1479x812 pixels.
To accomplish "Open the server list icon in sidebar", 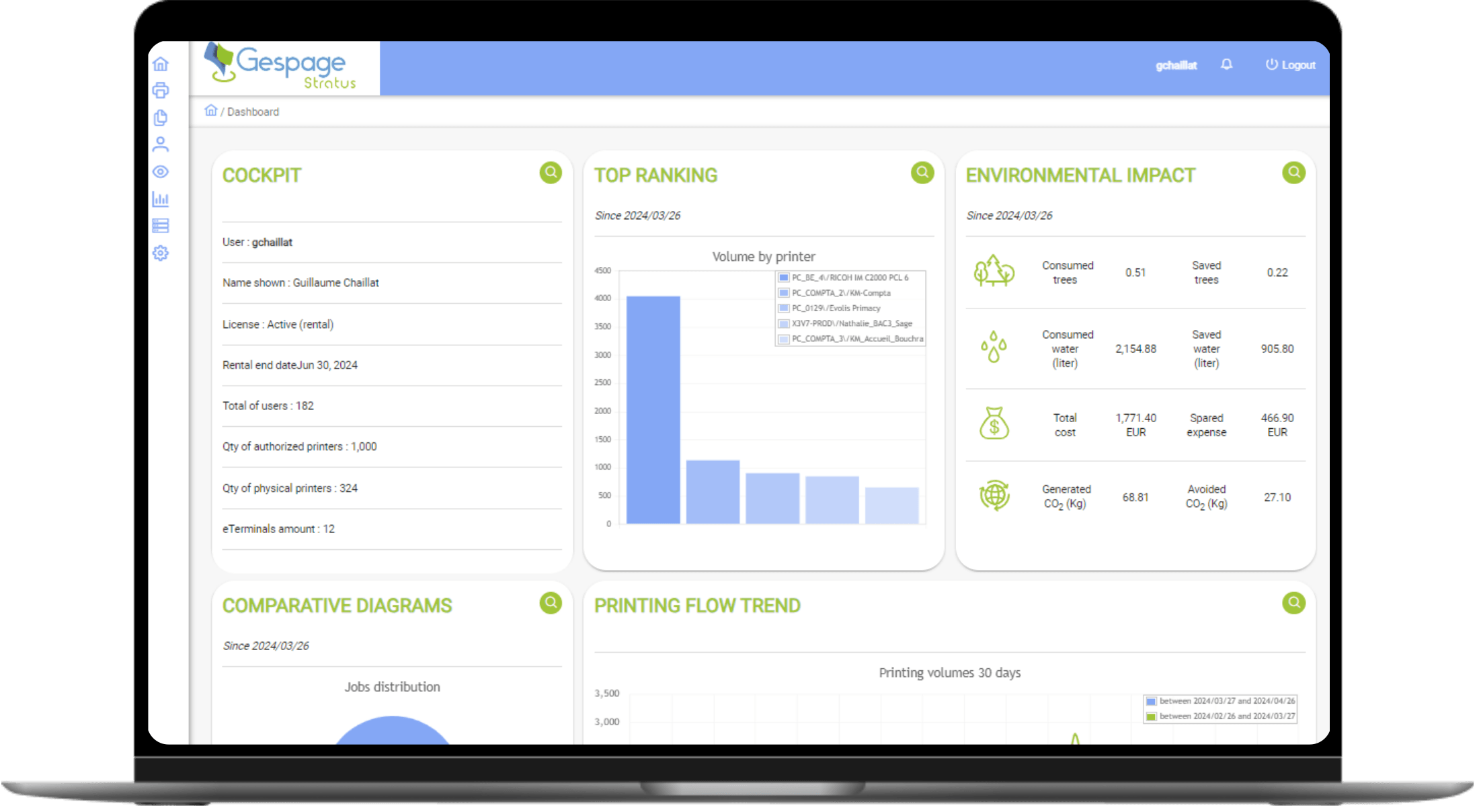I will [x=161, y=226].
